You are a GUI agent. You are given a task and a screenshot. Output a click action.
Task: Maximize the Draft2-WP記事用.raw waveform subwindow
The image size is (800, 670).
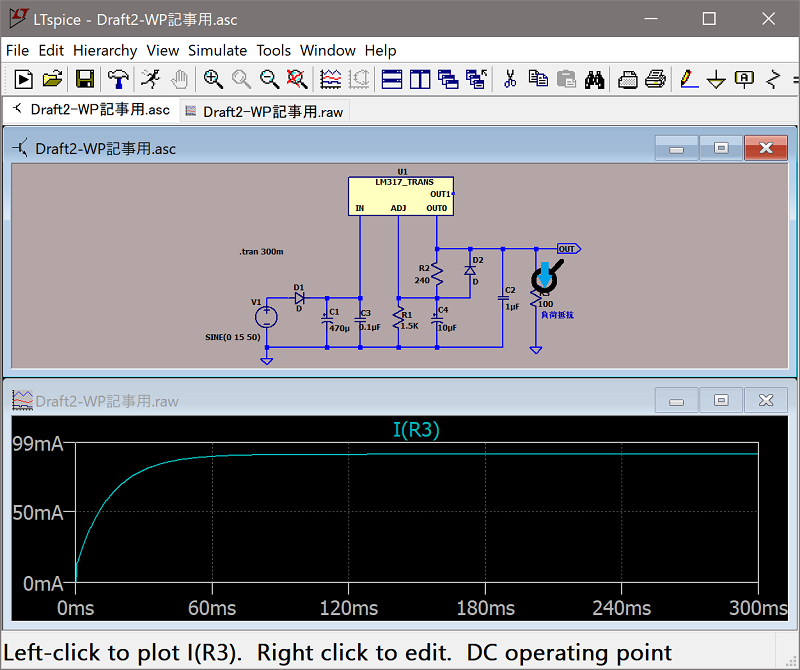pyautogui.click(x=721, y=401)
